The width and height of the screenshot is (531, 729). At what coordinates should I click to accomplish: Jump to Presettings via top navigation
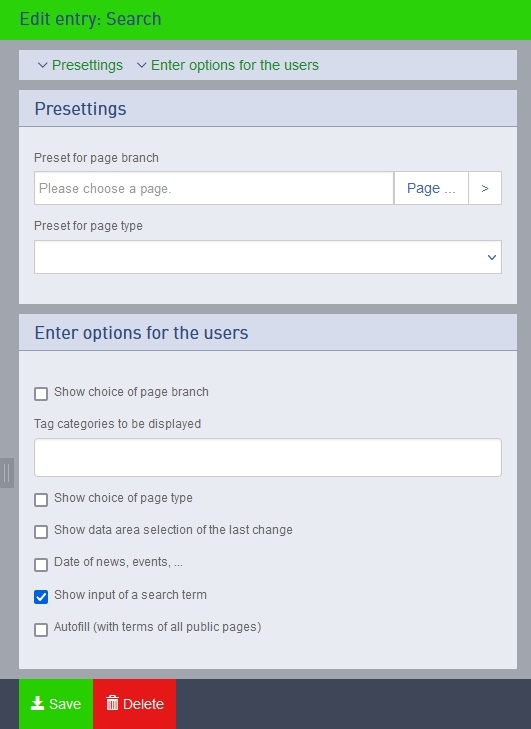87,65
